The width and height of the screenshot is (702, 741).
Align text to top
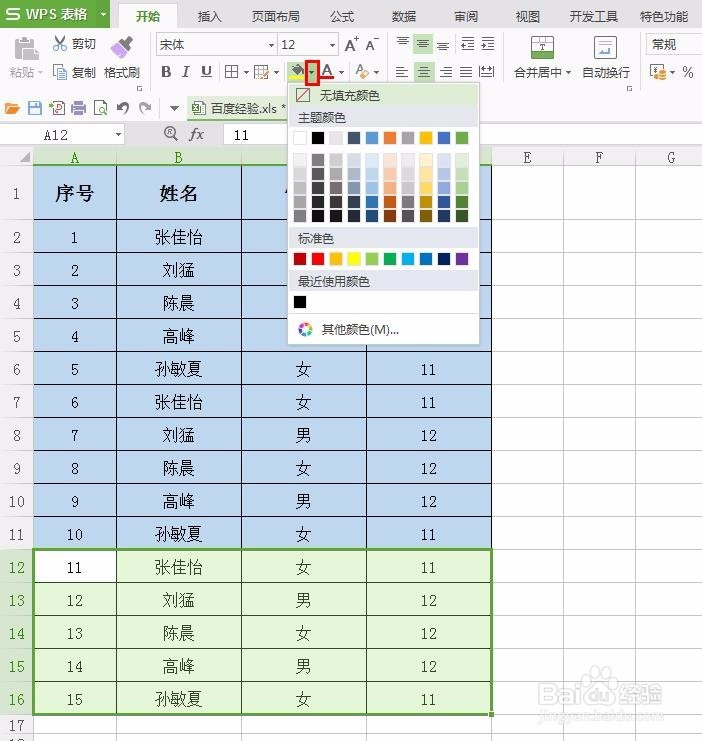click(403, 44)
